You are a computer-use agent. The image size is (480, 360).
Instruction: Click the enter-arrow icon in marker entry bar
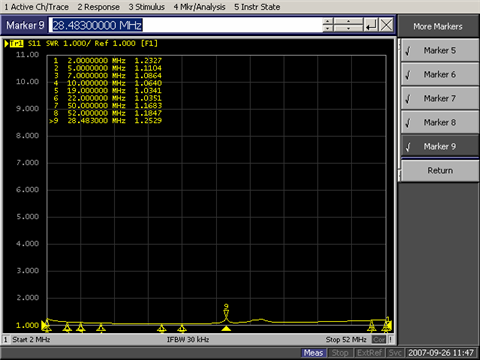point(371,25)
